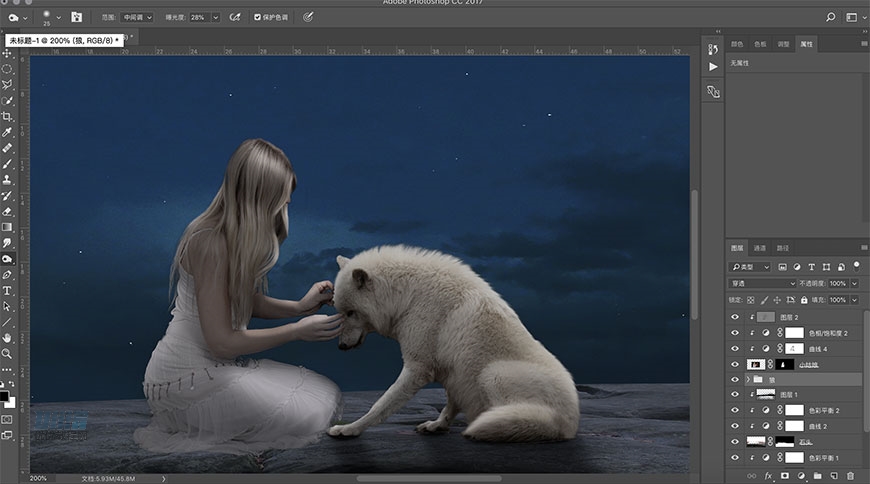Select the Horizontal Type tool
The height and width of the screenshot is (484, 870).
click(x=7, y=290)
